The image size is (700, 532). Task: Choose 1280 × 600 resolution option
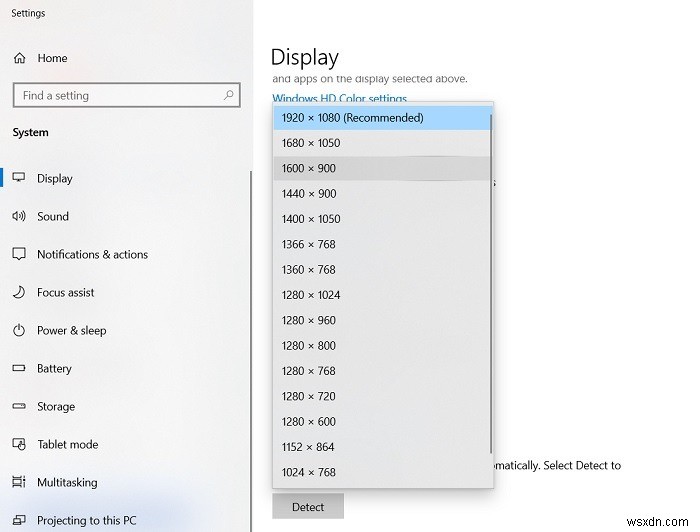[x=382, y=422]
